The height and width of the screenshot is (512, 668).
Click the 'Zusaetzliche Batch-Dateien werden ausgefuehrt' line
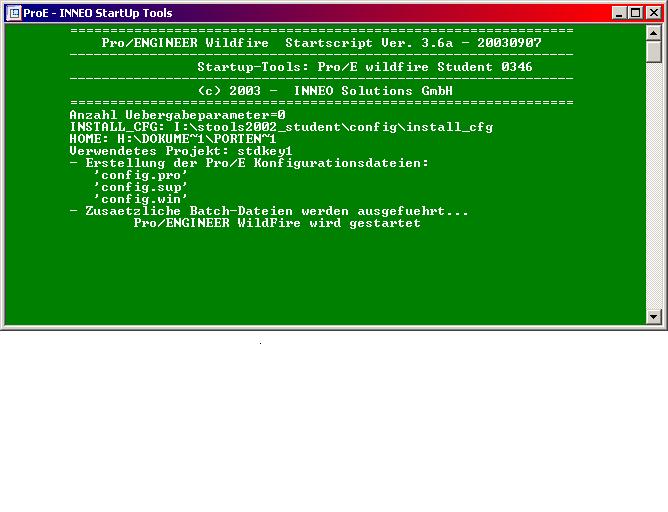(269, 211)
